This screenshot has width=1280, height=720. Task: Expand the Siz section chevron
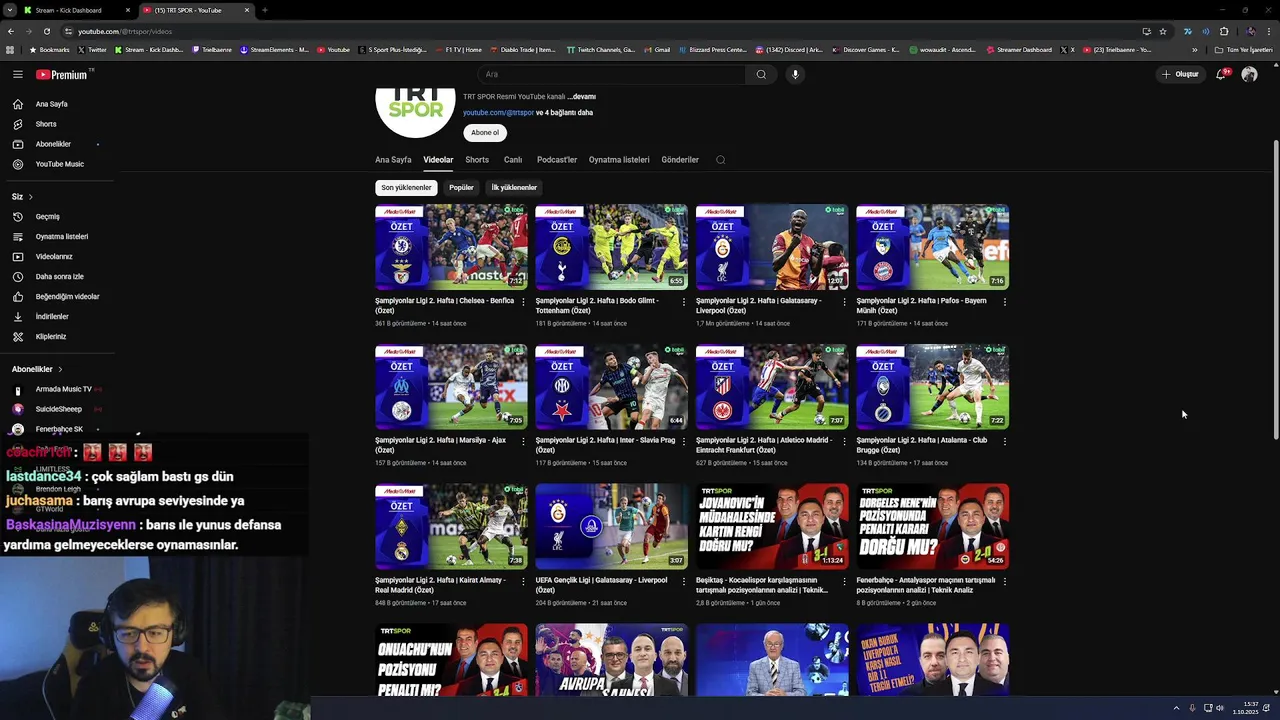pos(30,197)
